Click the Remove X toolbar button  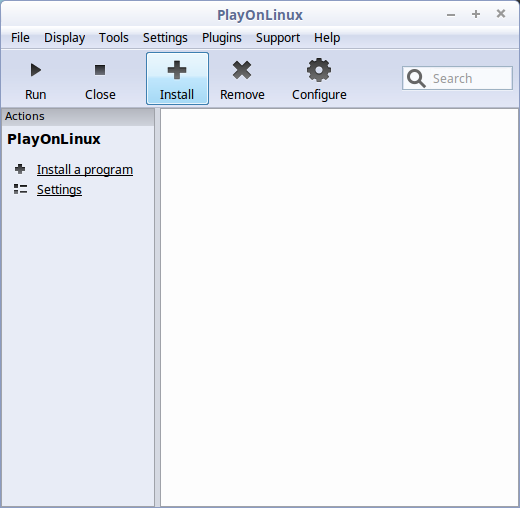tap(242, 79)
